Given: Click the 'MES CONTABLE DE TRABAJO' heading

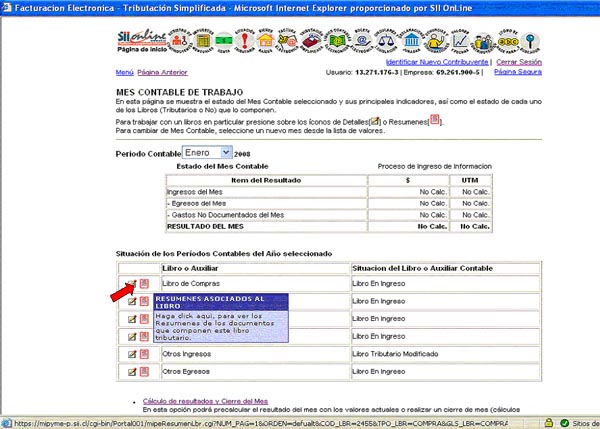Looking at the screenshot, I should (179, 92).
